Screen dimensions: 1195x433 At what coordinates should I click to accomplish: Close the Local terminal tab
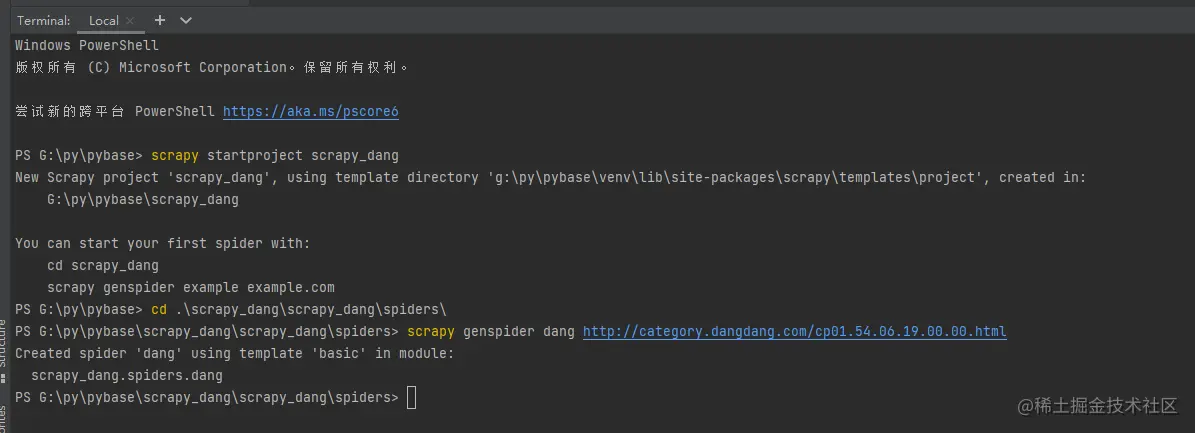click(x=130, y=21)
